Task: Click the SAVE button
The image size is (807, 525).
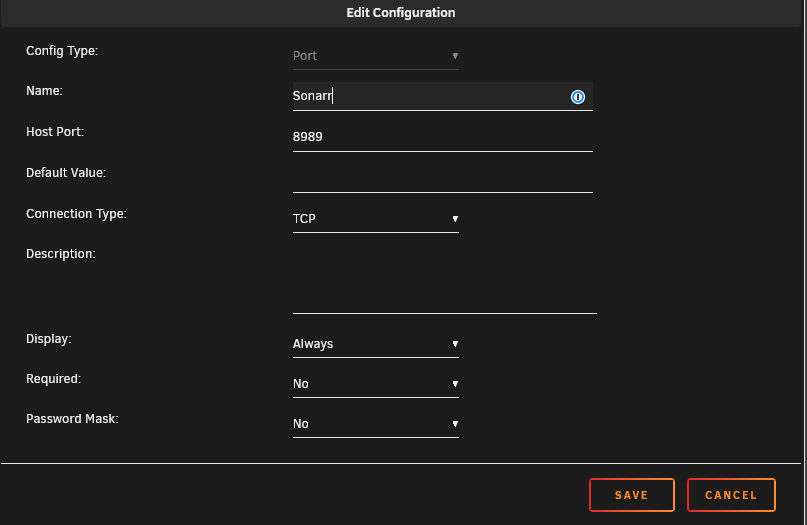Action: 631,495
